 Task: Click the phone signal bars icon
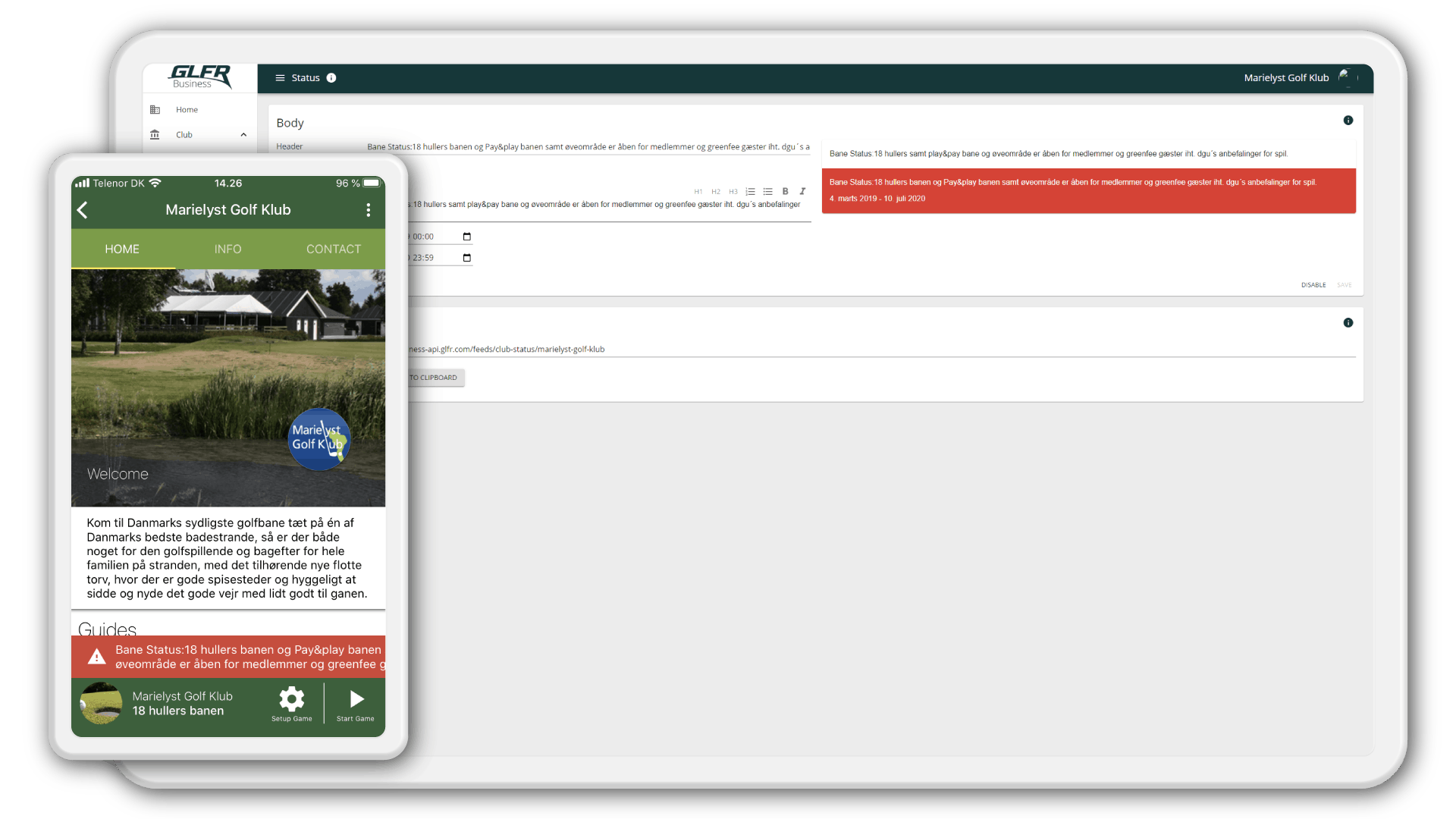tap(82, 184)
